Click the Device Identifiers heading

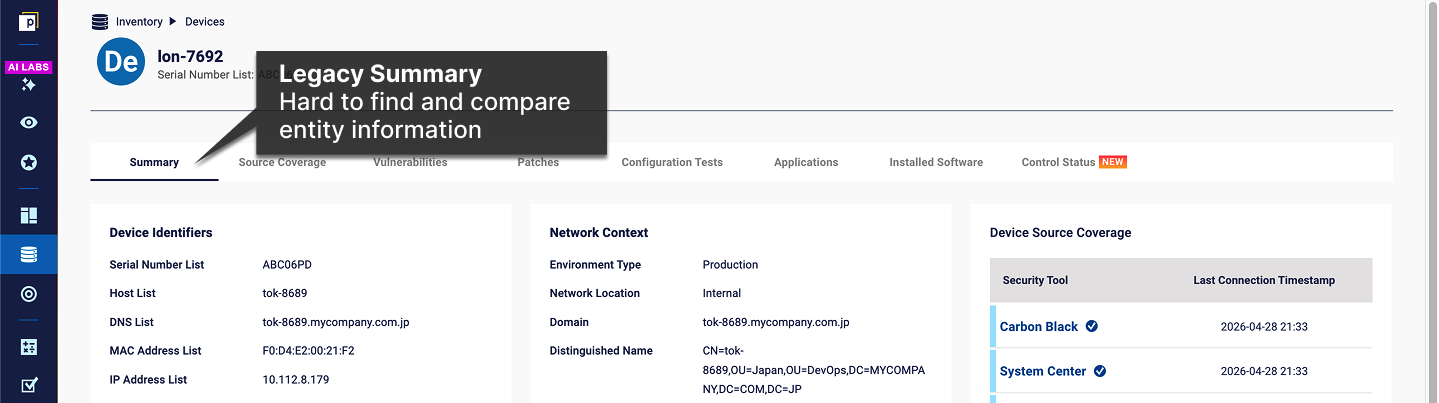[161, 232]
